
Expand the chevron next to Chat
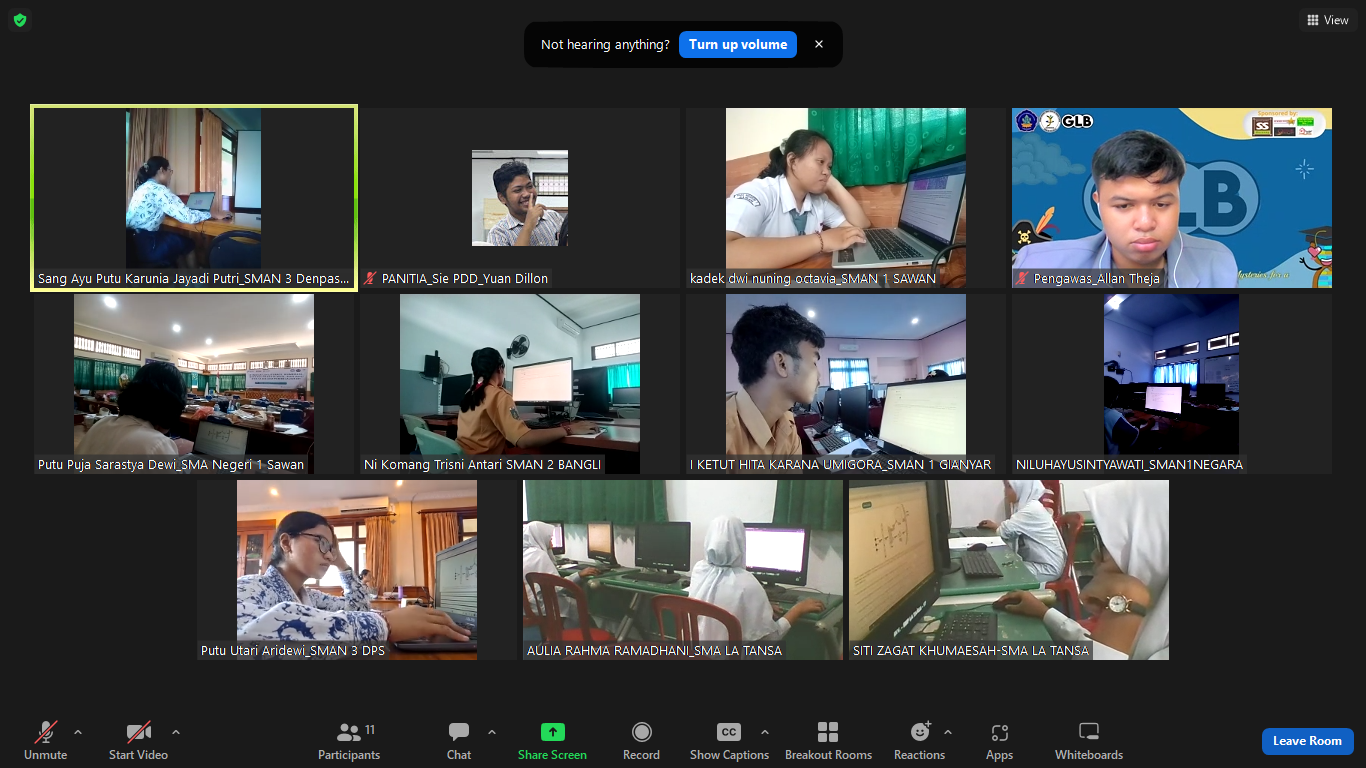(491, 732)
